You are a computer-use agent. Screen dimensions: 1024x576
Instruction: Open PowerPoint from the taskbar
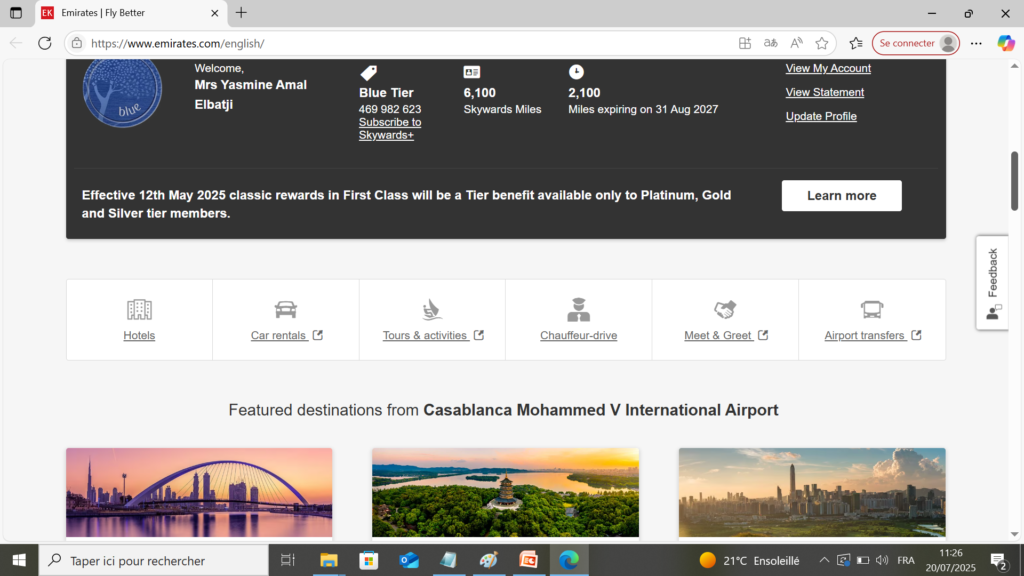[528, 560]
